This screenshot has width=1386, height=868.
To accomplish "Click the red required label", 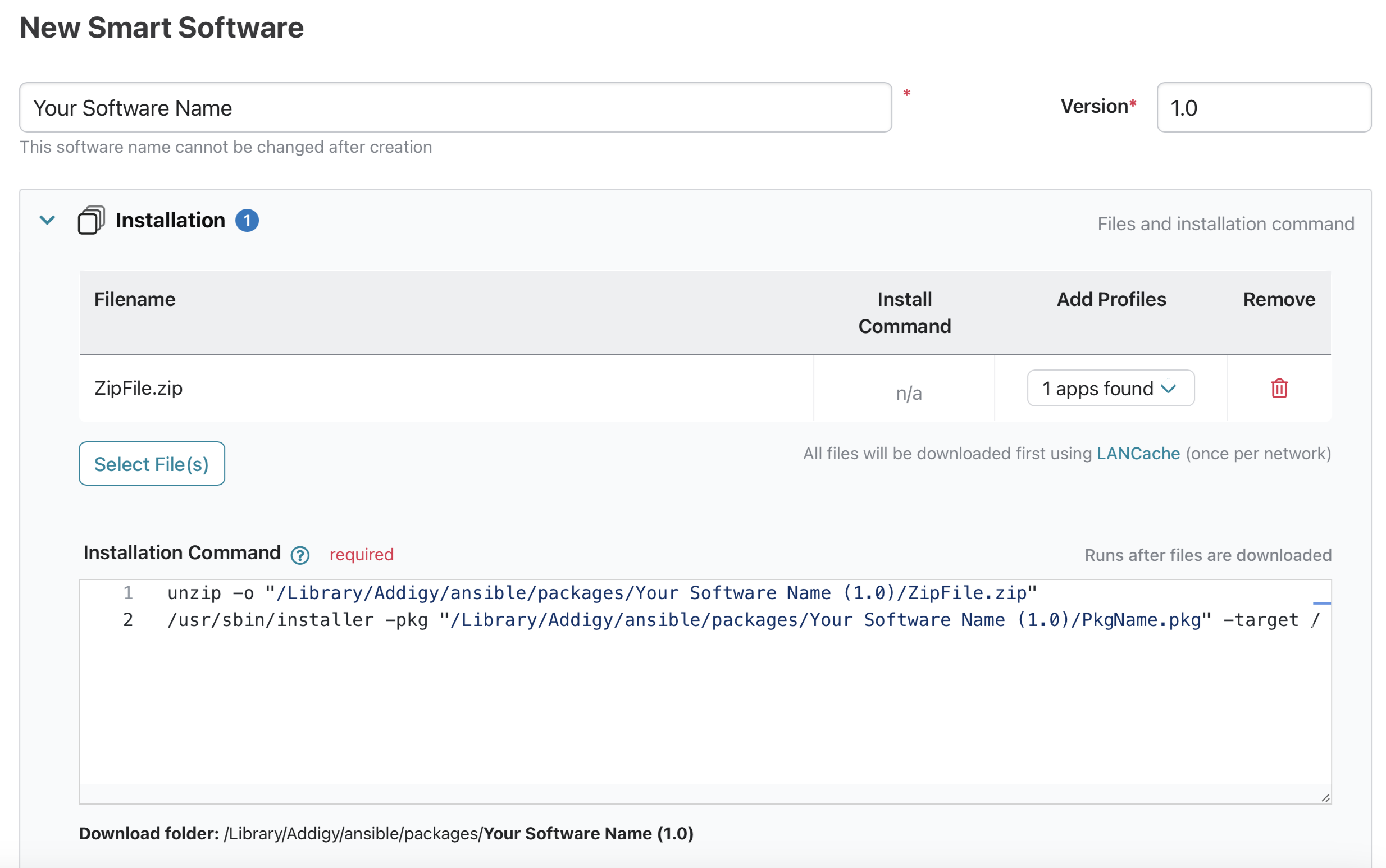I will click(x=361, y=555).
